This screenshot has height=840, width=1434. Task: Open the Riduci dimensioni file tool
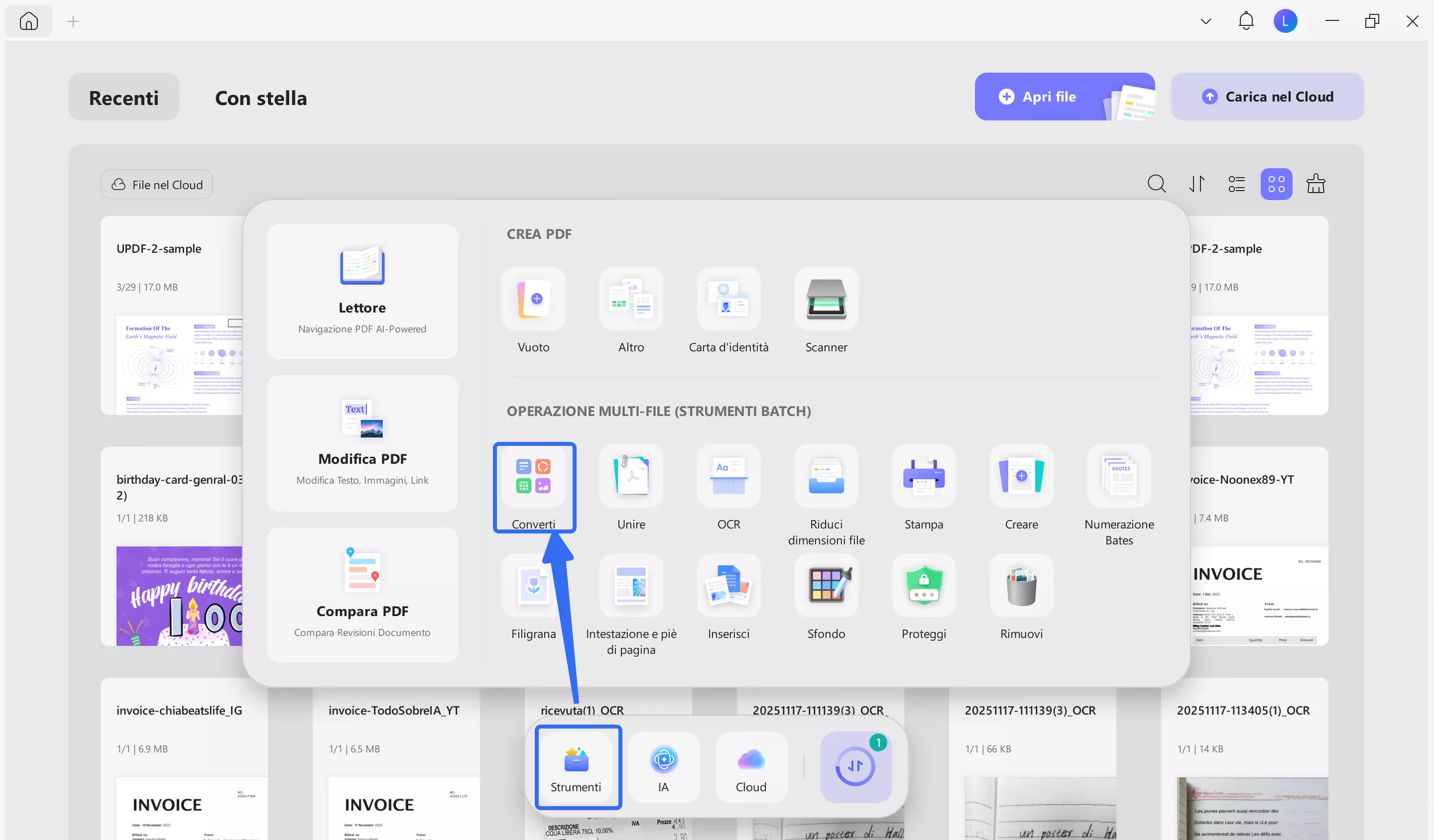(826, 477)
